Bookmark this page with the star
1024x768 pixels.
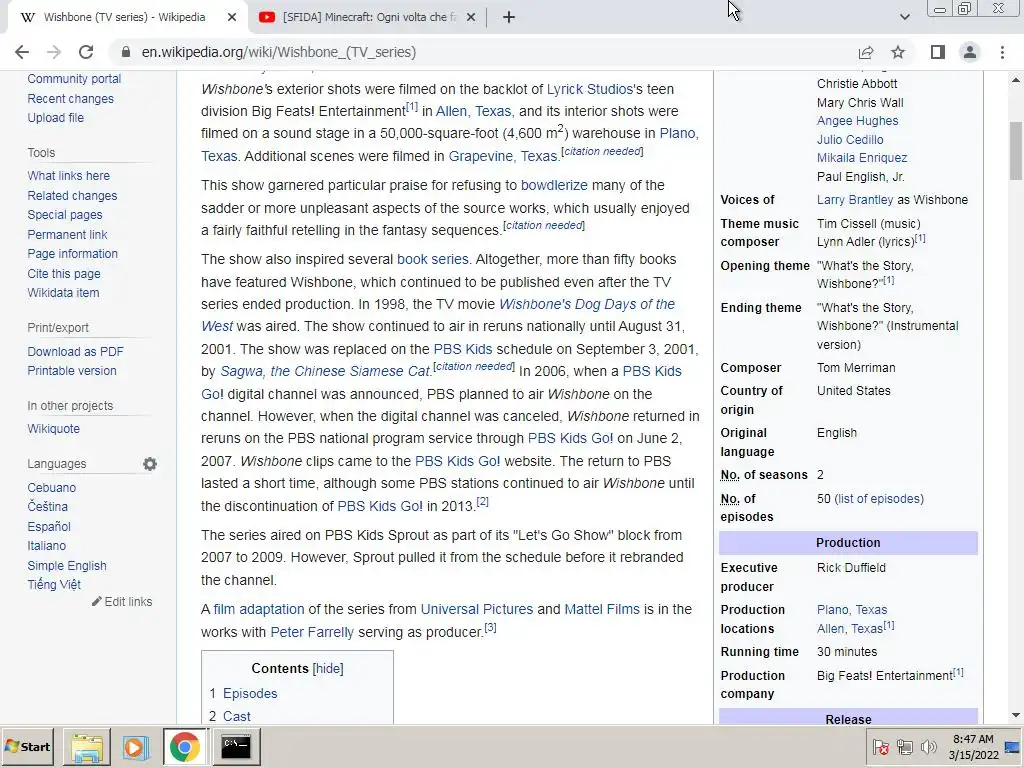898,52
